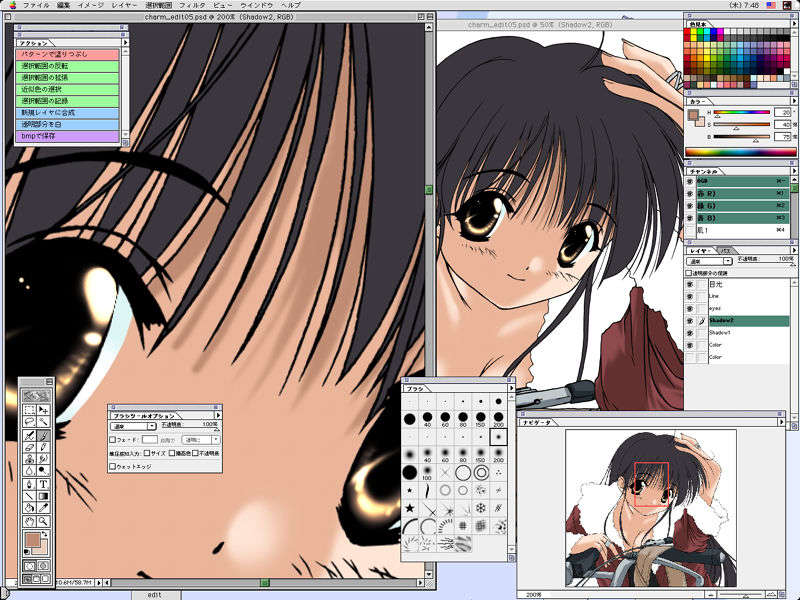The image size is (800, 600).
Task: Open the Channels palette flyout arrow
Action: (793, 171)
